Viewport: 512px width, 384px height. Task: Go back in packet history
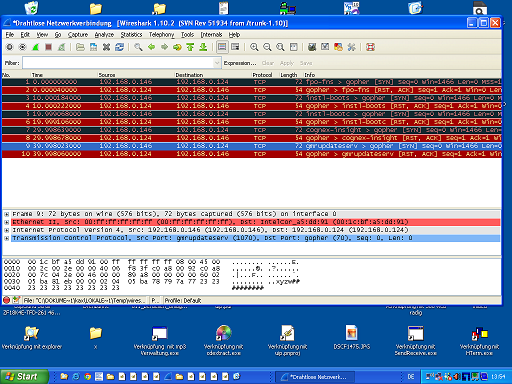(151, 47)
